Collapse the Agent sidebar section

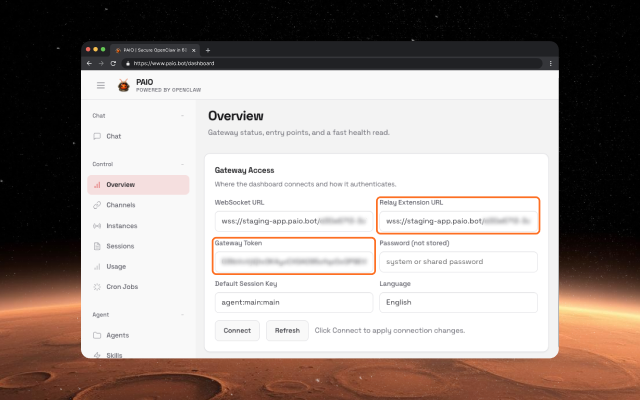tap(182, 314)
